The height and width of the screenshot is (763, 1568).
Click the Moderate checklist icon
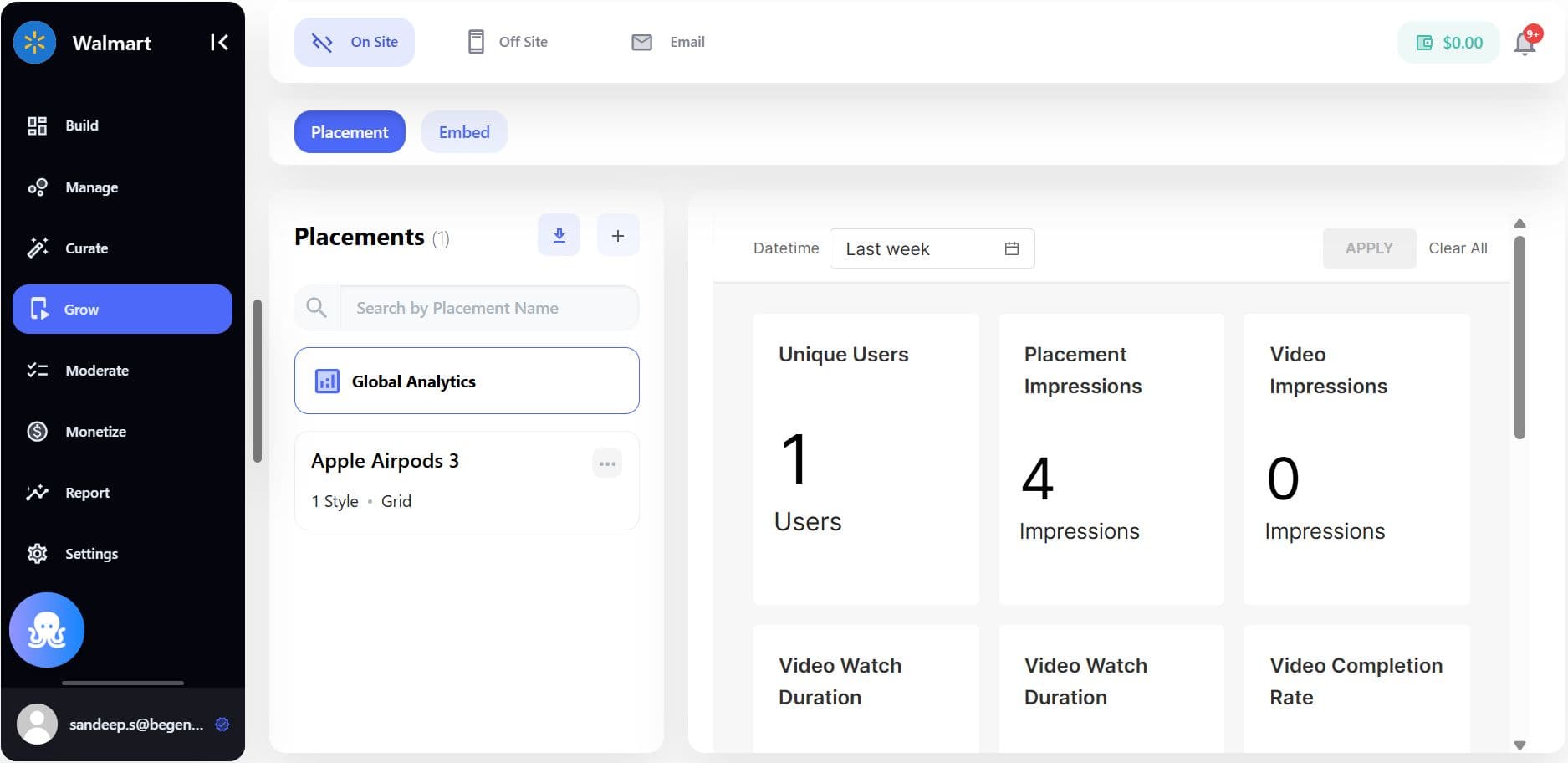click(37, 370)
